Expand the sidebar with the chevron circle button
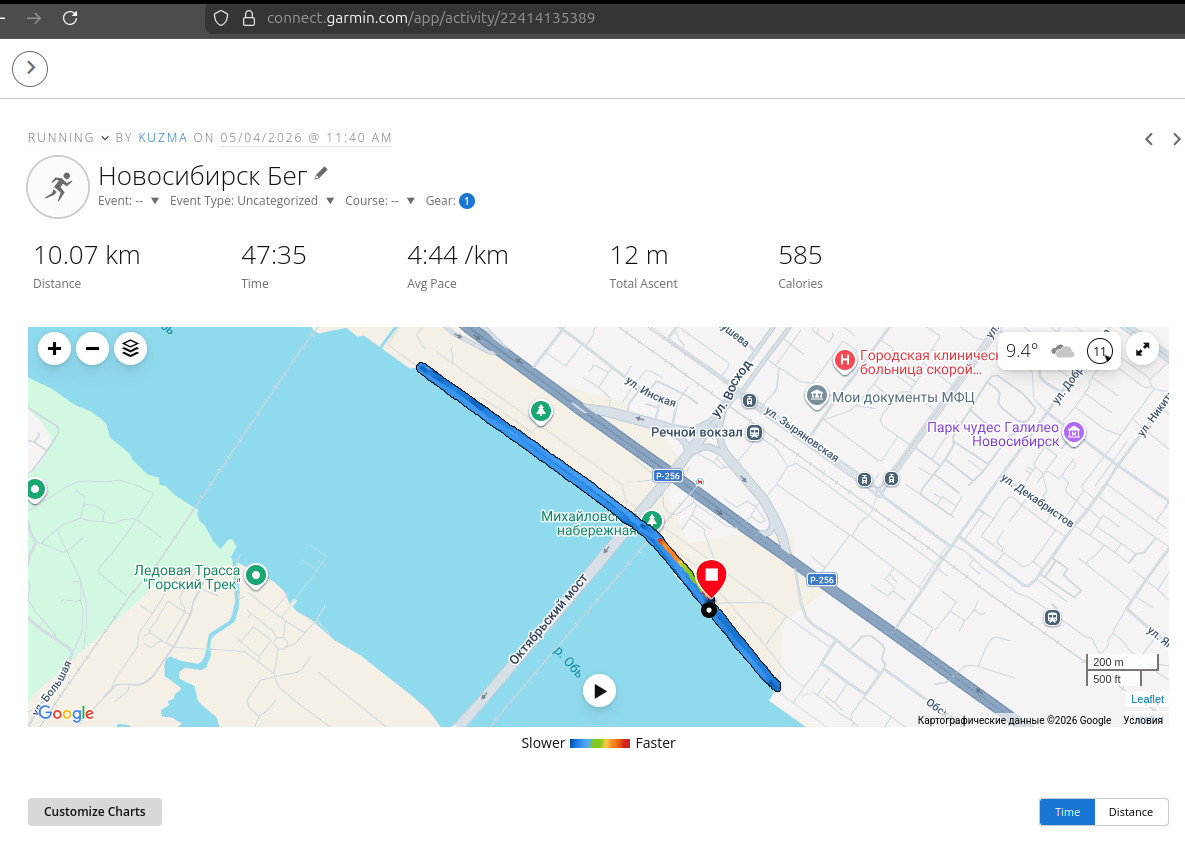The image size is (1185, 852). (x=30, y=69)
